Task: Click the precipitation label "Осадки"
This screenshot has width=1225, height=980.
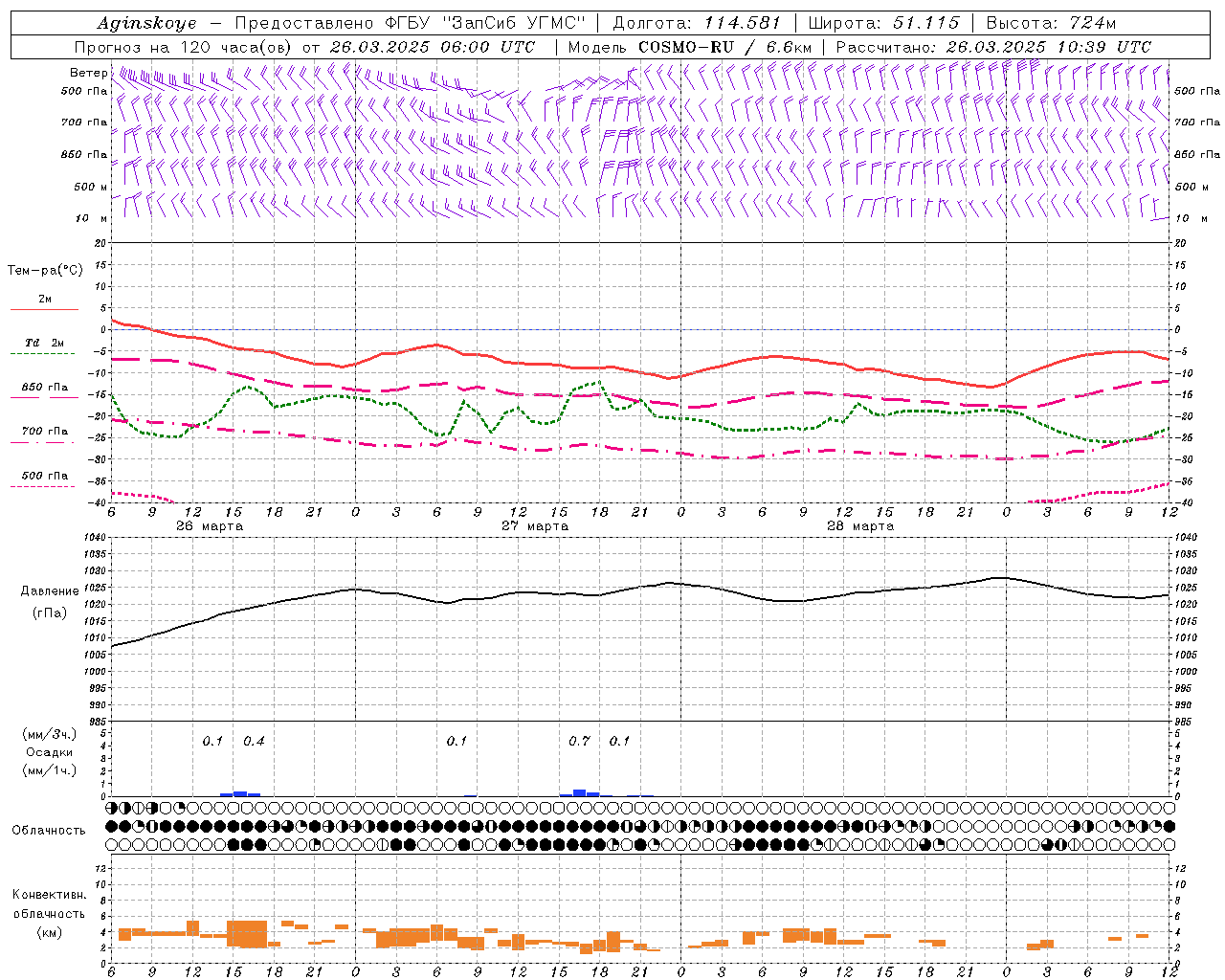Action: [50, 752]
